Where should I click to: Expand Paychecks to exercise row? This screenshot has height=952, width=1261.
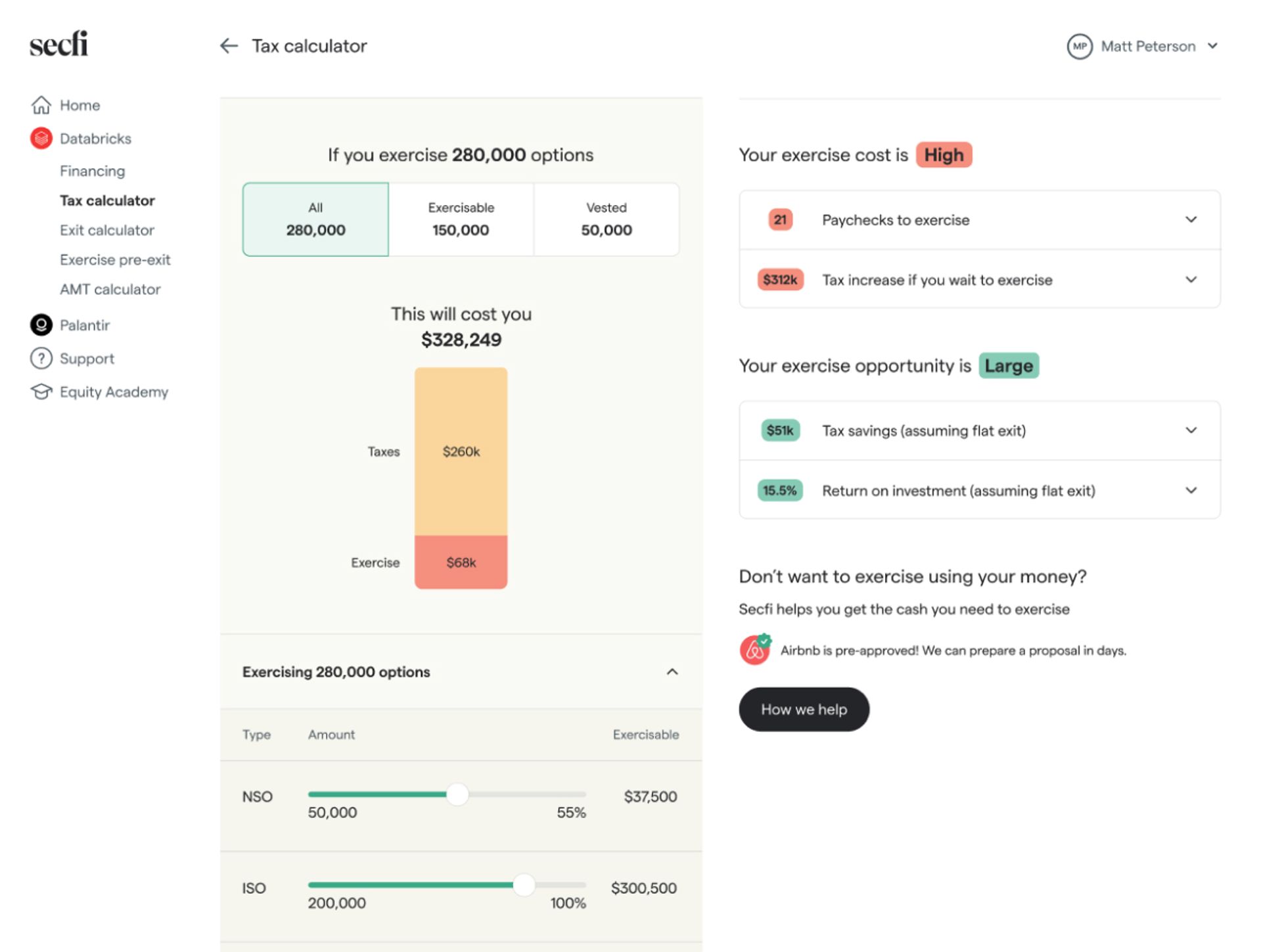[x=1190, y=220]
